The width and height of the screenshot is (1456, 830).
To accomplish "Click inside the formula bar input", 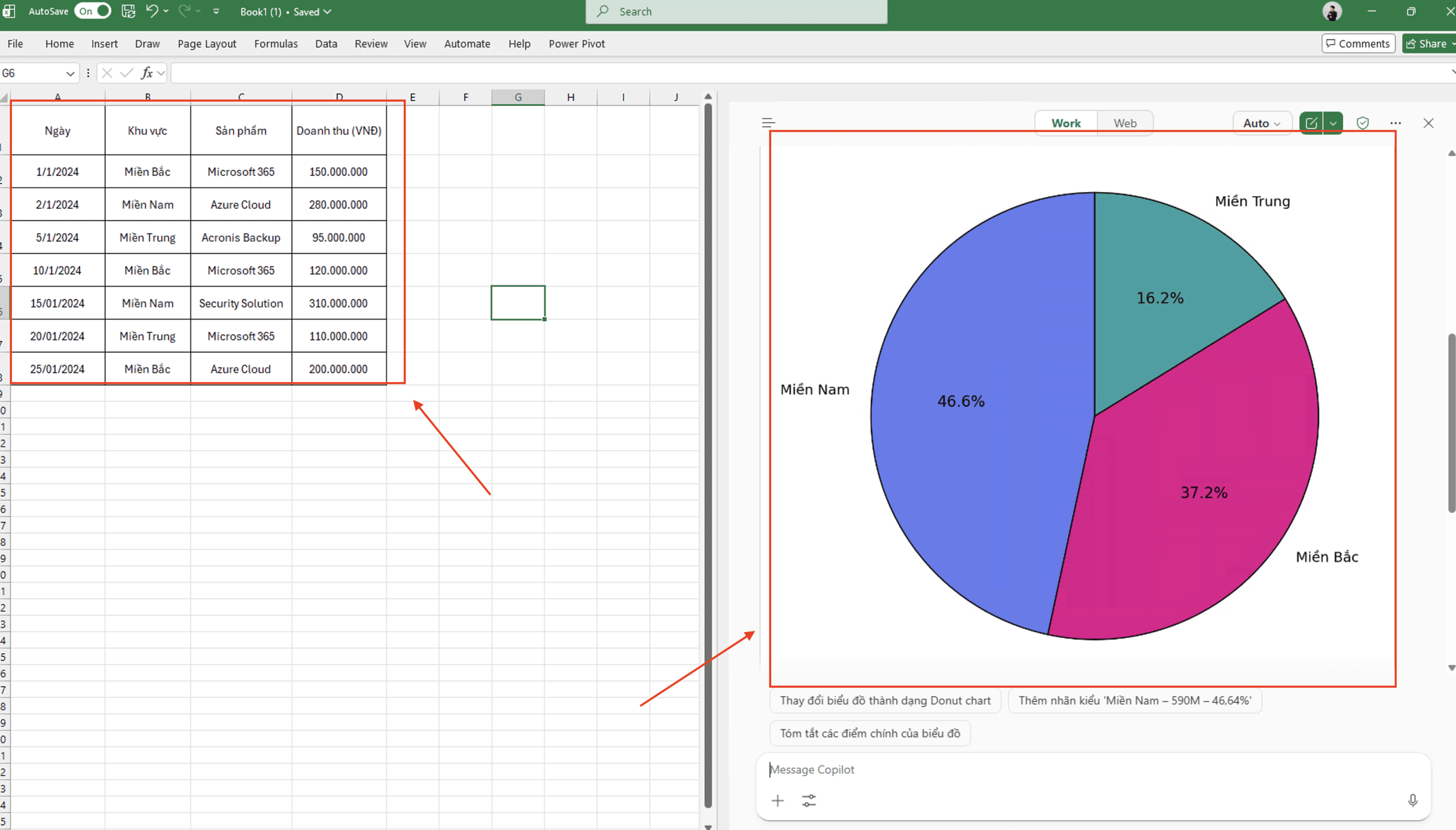I will click(x=810, y=73).
